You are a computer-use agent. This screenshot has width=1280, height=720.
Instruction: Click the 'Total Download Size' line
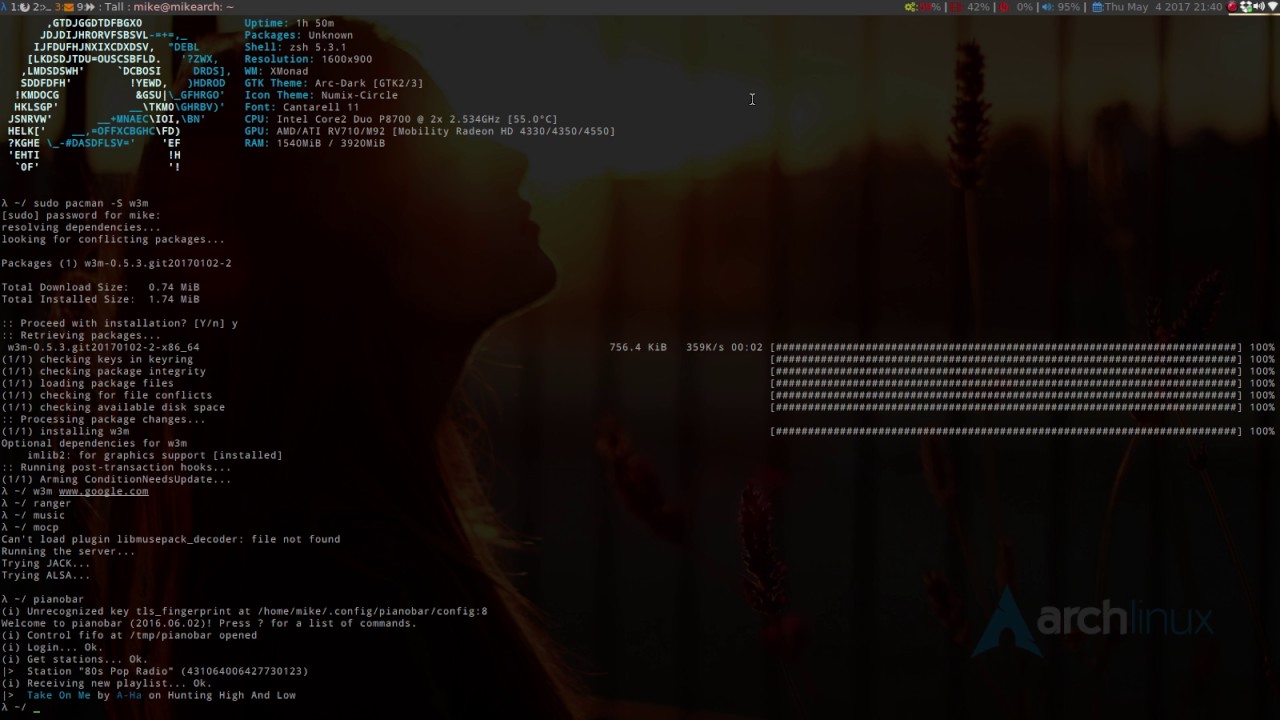pos(100,287)
